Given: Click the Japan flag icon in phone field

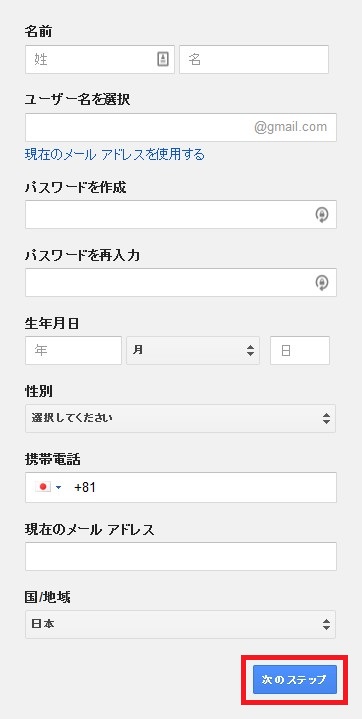Looking at the screenshot, I should click(43, 487).
